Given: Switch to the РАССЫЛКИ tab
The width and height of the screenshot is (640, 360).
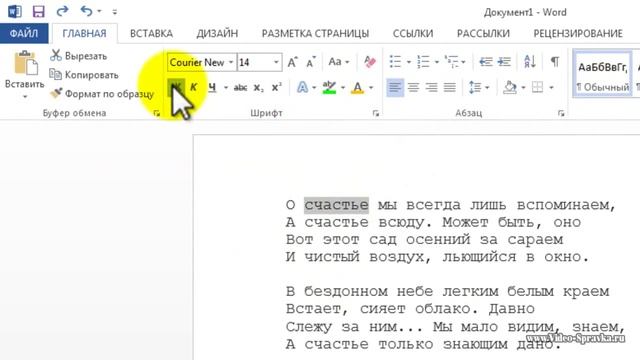Looking at the screenshot, I should tap(483, 33).
